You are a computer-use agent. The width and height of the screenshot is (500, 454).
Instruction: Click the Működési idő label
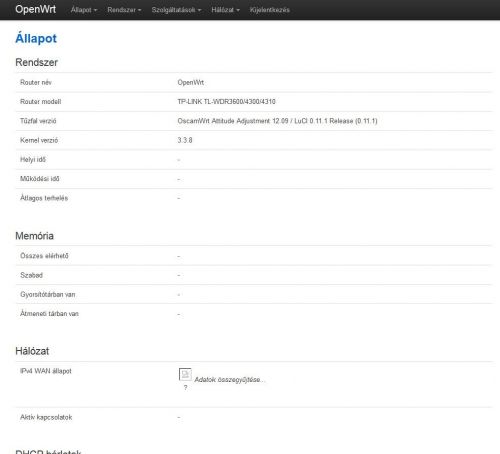click(x=40, y=179)
